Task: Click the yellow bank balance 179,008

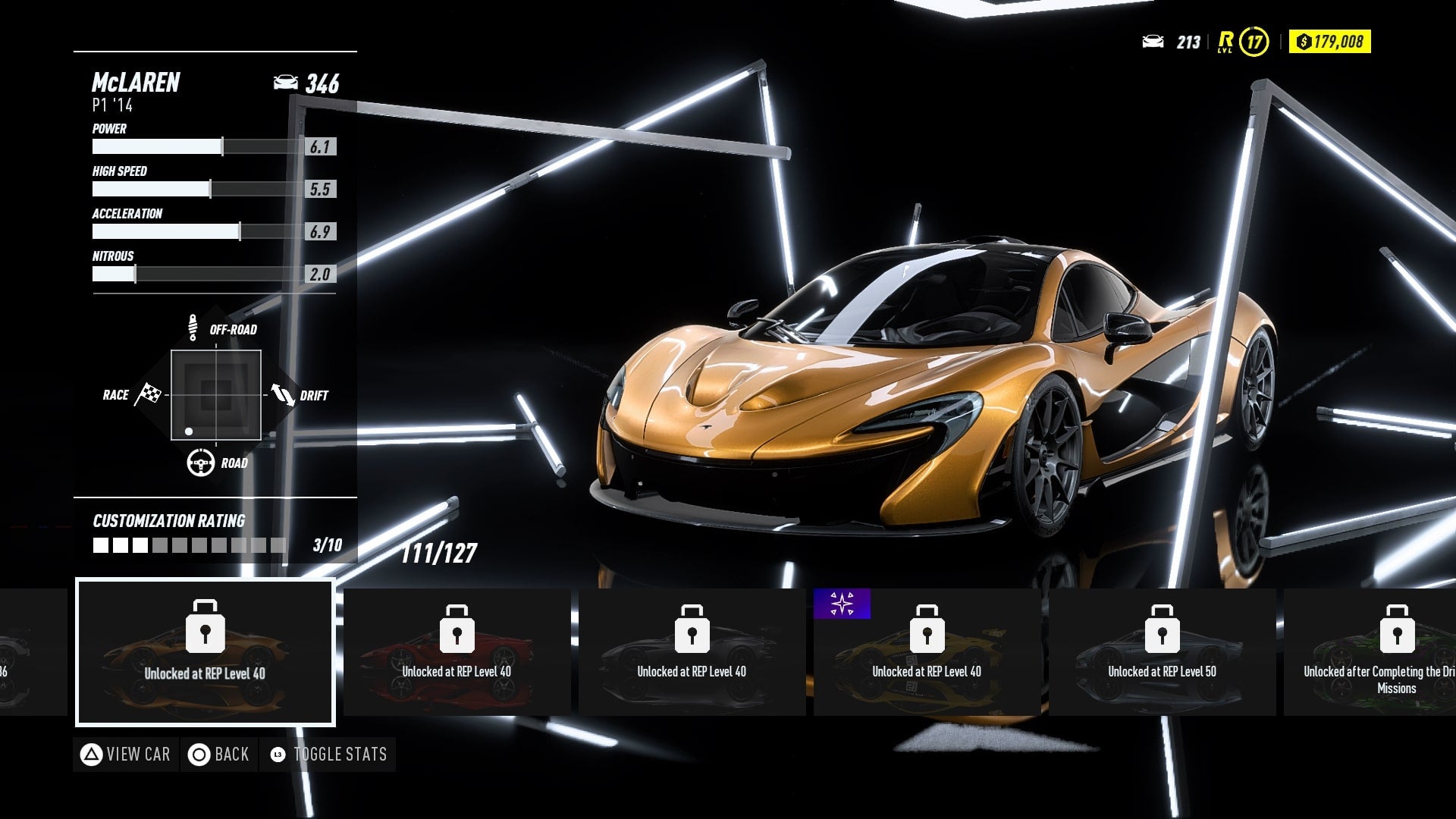Action: 1329,42
